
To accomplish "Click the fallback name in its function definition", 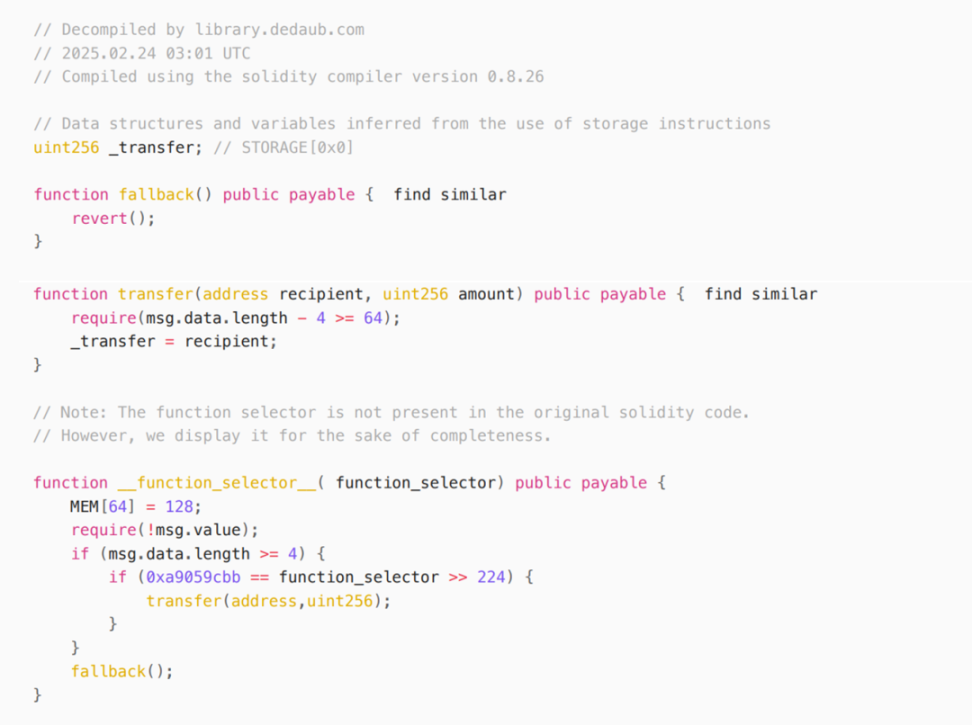I will point(156,195).
